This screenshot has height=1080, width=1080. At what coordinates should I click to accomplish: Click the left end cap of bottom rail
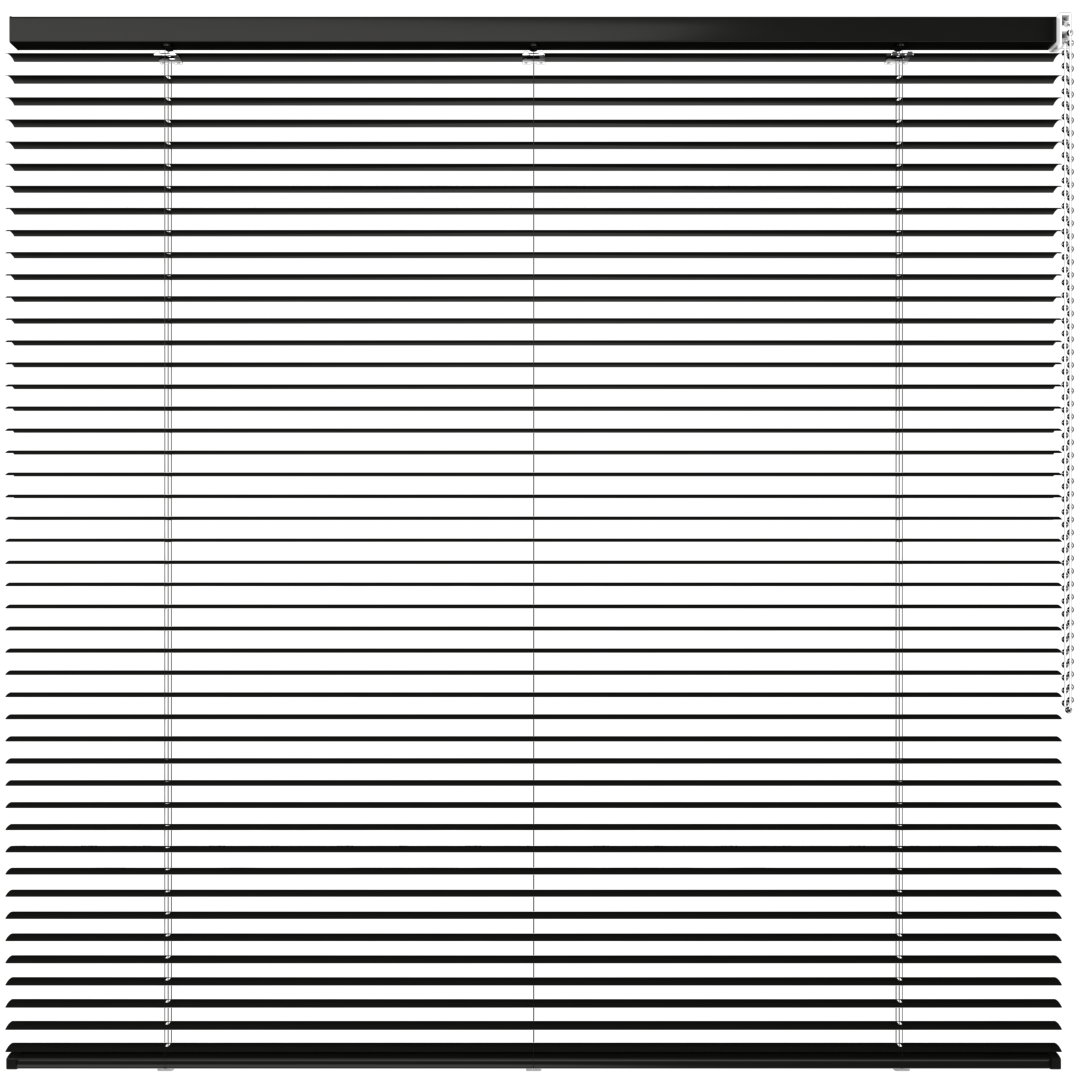[12, 1055]
